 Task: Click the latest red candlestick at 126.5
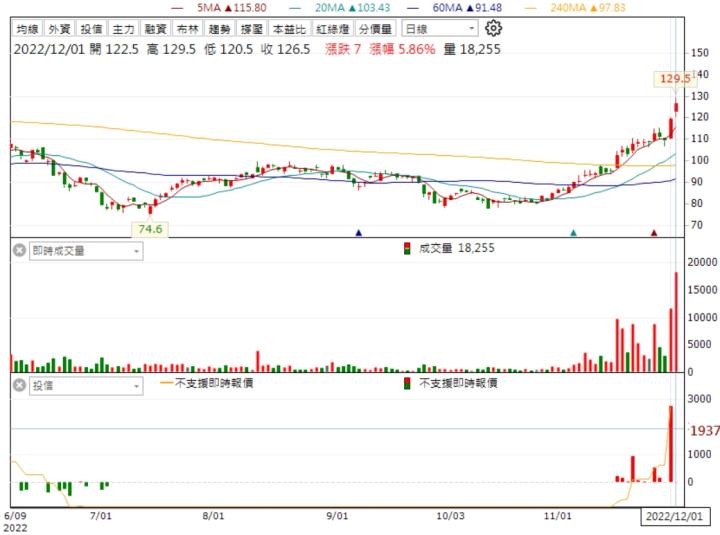(x=676, y=107)
